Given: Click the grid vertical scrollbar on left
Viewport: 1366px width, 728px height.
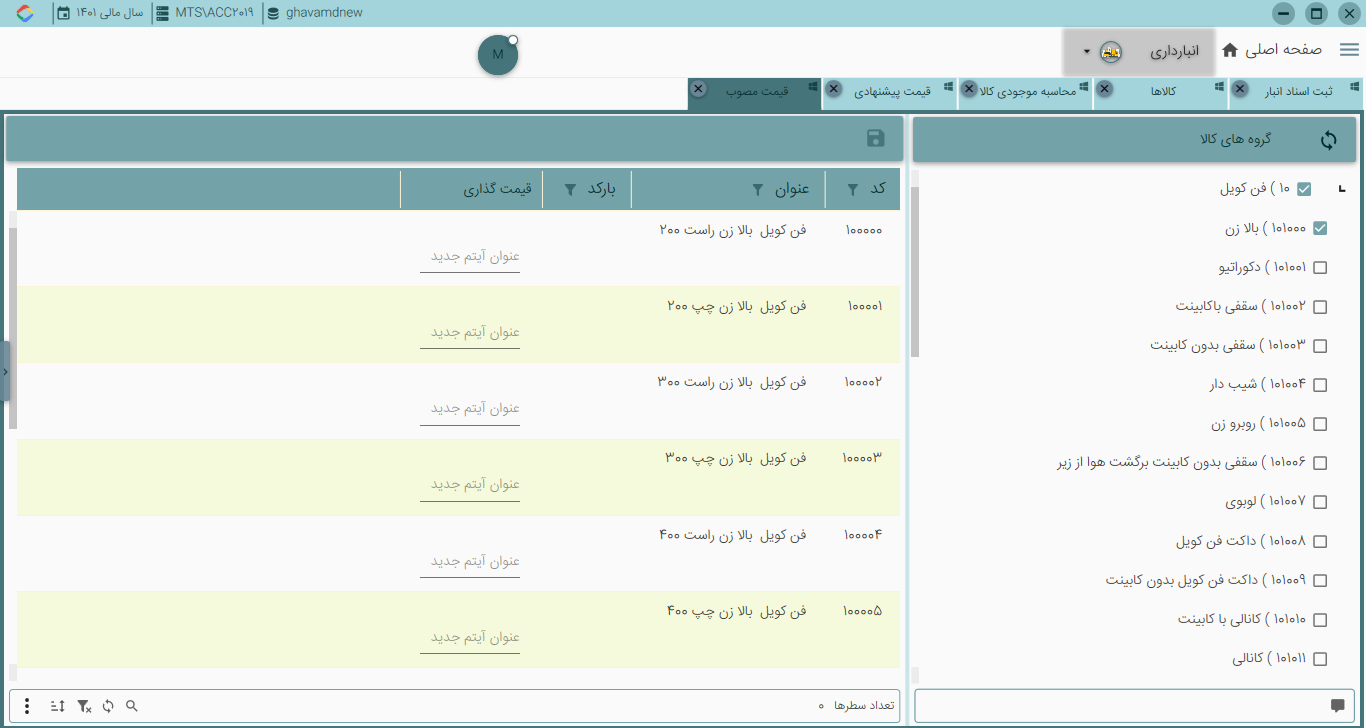Looking at the screenshot, I should tap(13, 328).
